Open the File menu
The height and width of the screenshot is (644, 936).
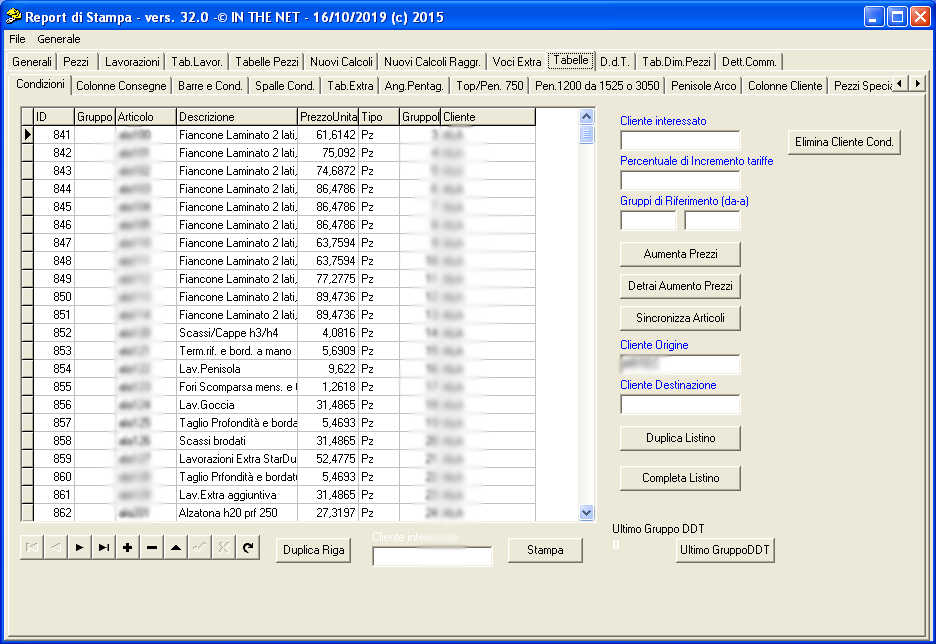pos(17,39)
